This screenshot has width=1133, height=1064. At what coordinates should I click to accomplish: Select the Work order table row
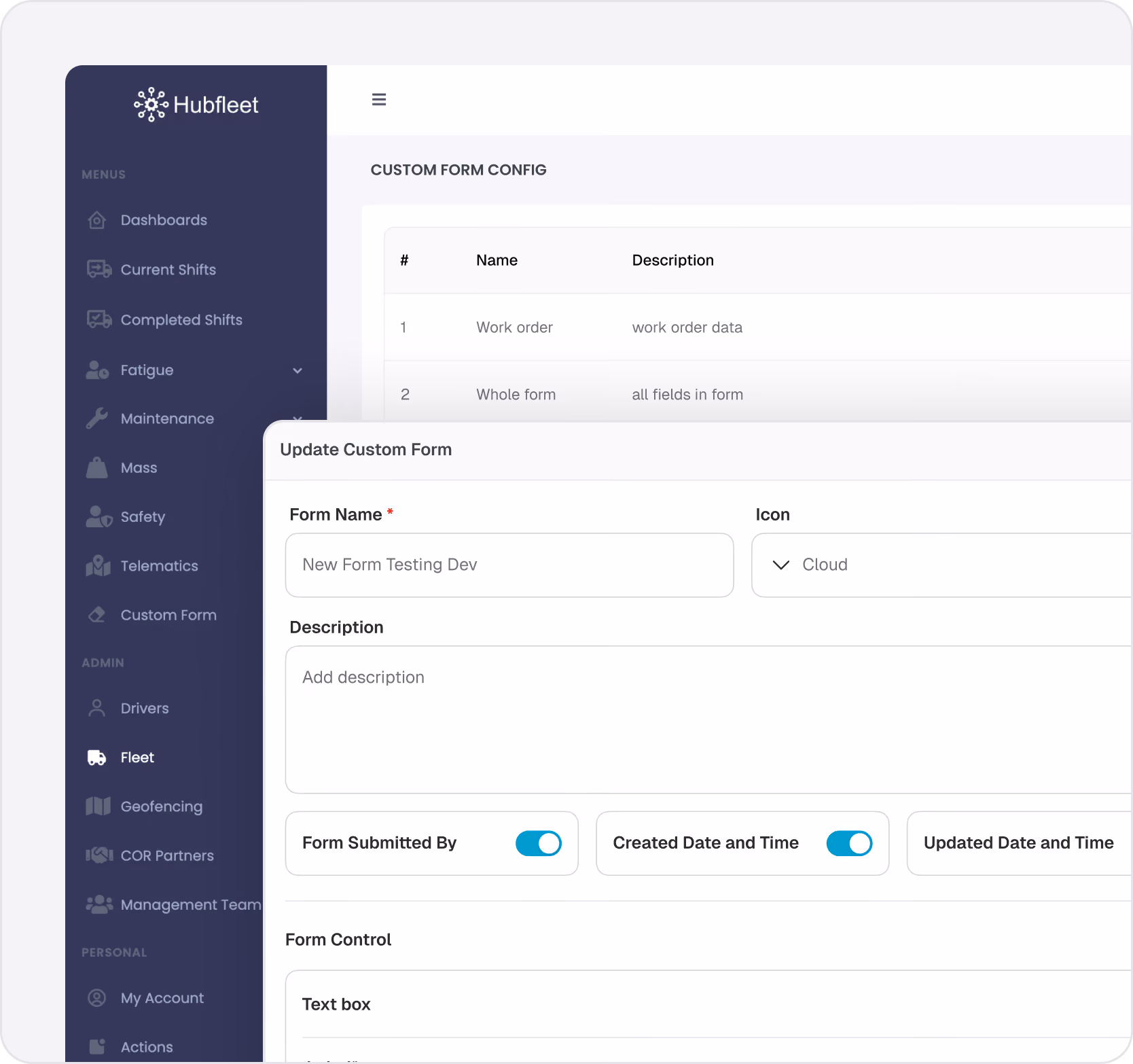pyautogui.click(x=758, y=327)
